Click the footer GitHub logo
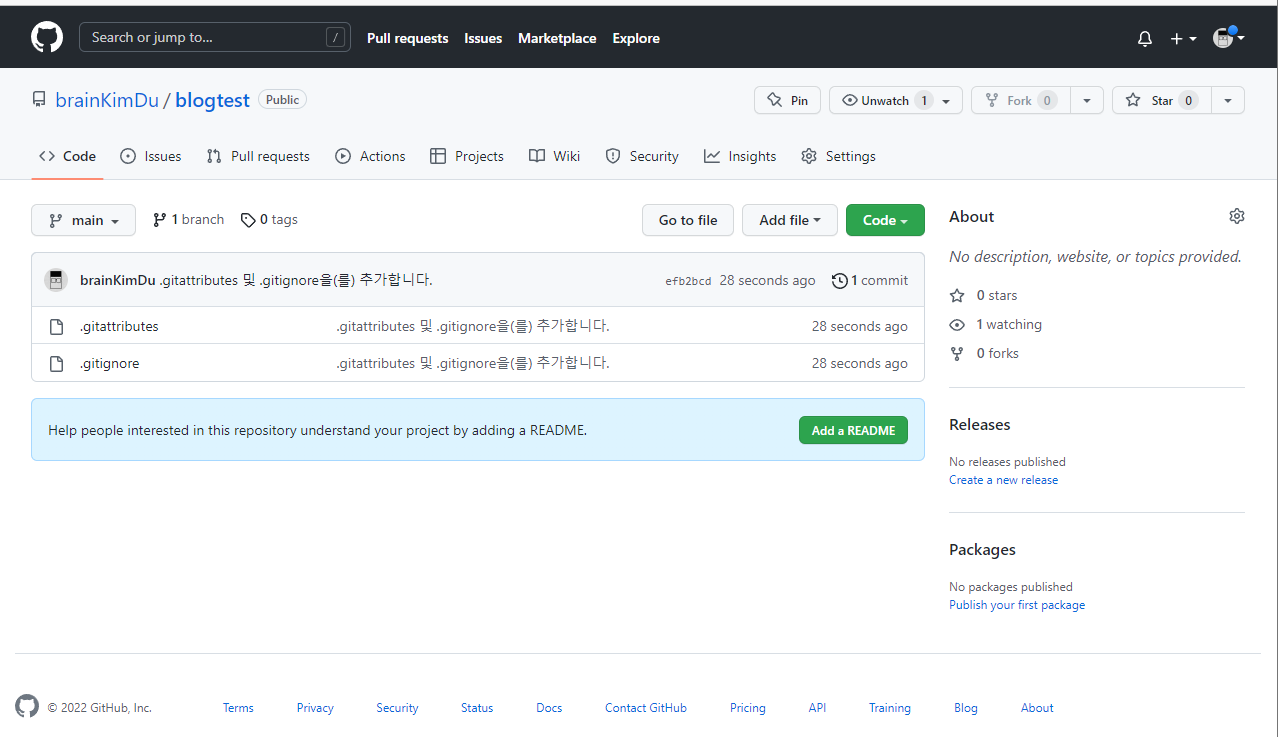Image resolution: width=1278 pixels, height=737 pixels. [27, 706]
